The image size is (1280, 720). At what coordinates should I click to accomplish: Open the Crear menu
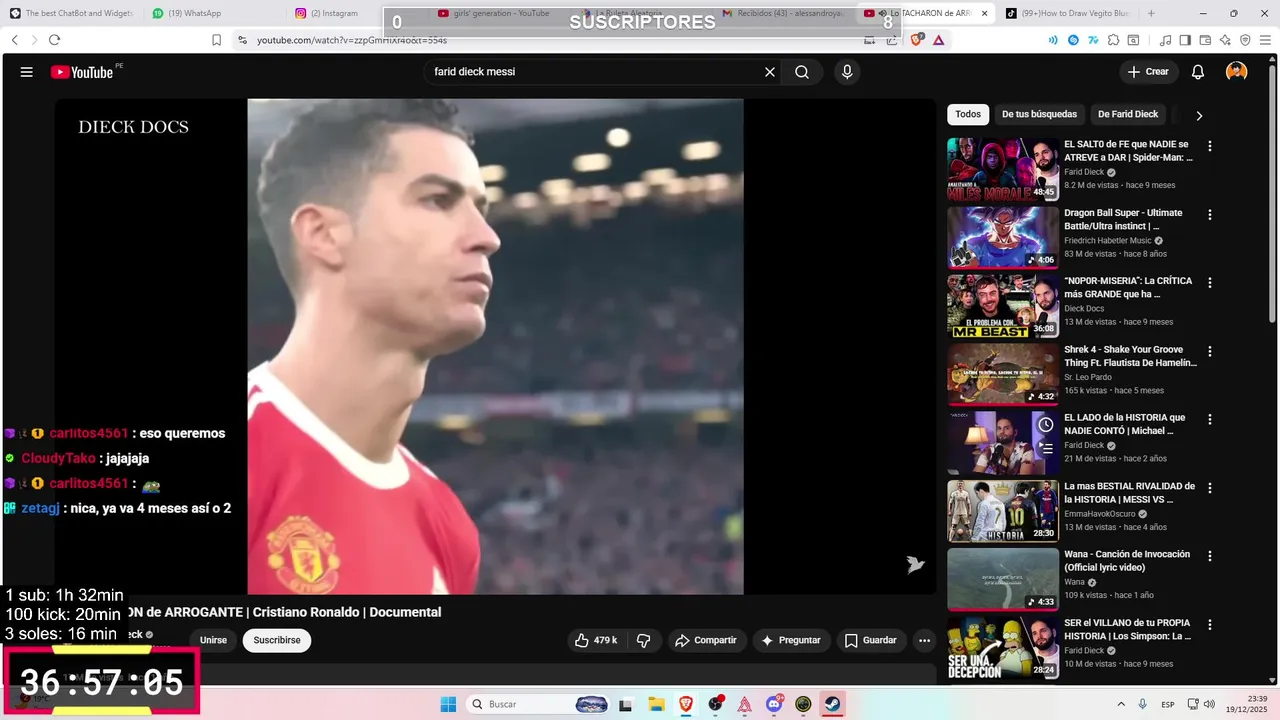click(x=1148, y=72)
